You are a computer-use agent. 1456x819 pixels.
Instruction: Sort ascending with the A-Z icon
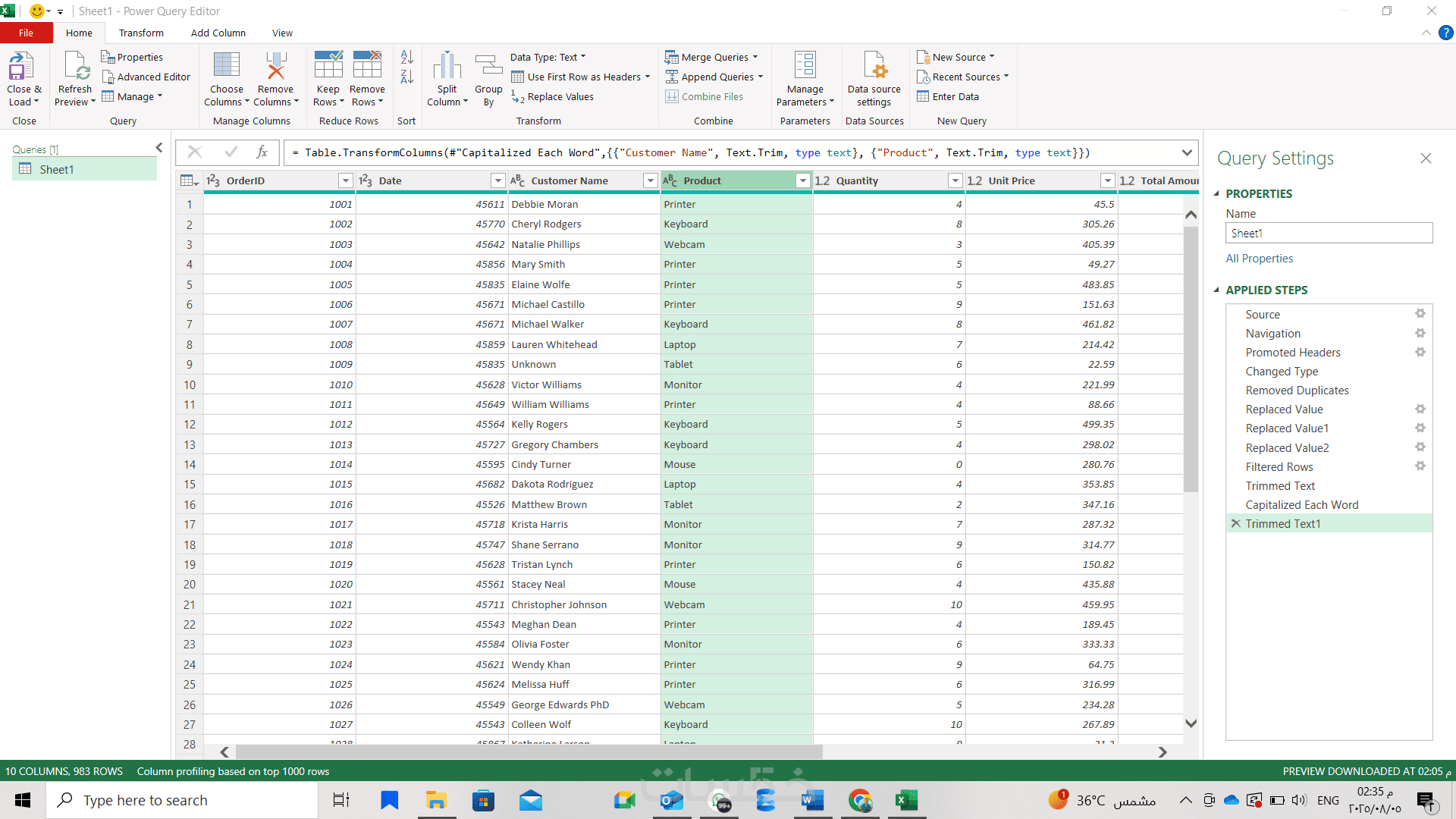(x=406, y=57)
